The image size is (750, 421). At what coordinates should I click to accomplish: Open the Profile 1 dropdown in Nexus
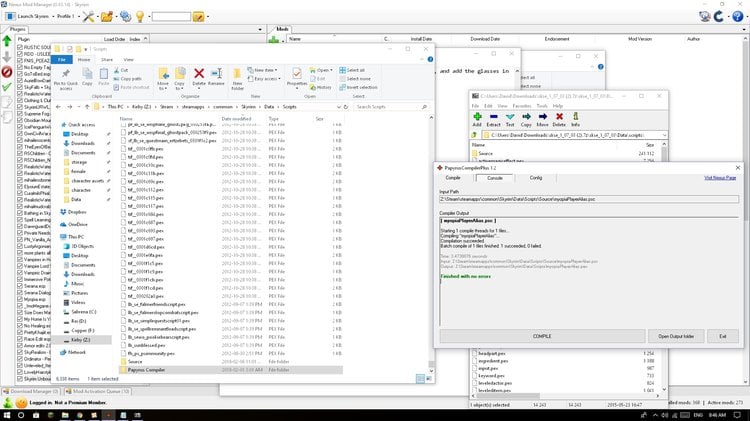click(x=79, y=16)
